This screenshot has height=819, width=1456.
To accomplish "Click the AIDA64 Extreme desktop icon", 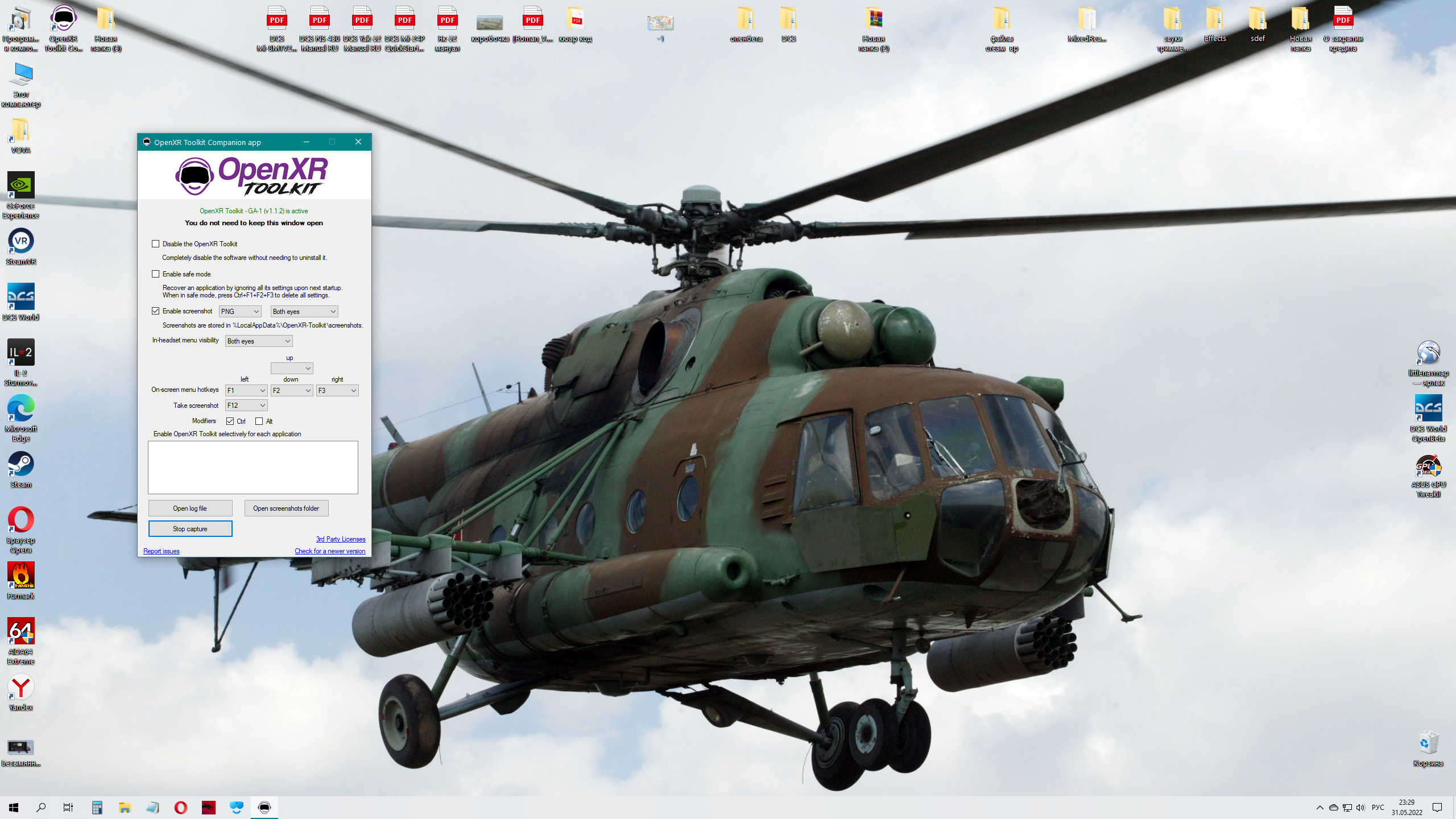I will 21,641.
